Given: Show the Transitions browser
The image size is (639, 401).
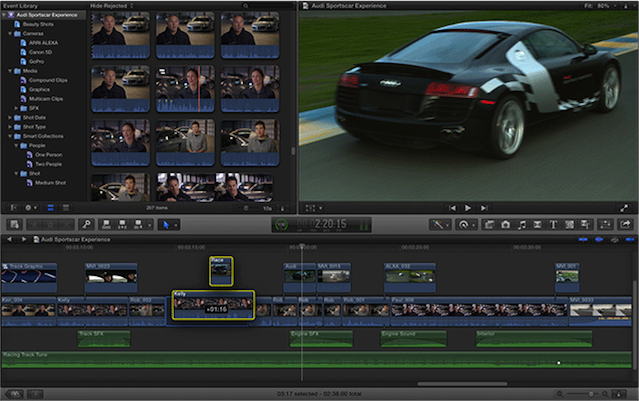Looking at the screenshot, I should 538,225.
